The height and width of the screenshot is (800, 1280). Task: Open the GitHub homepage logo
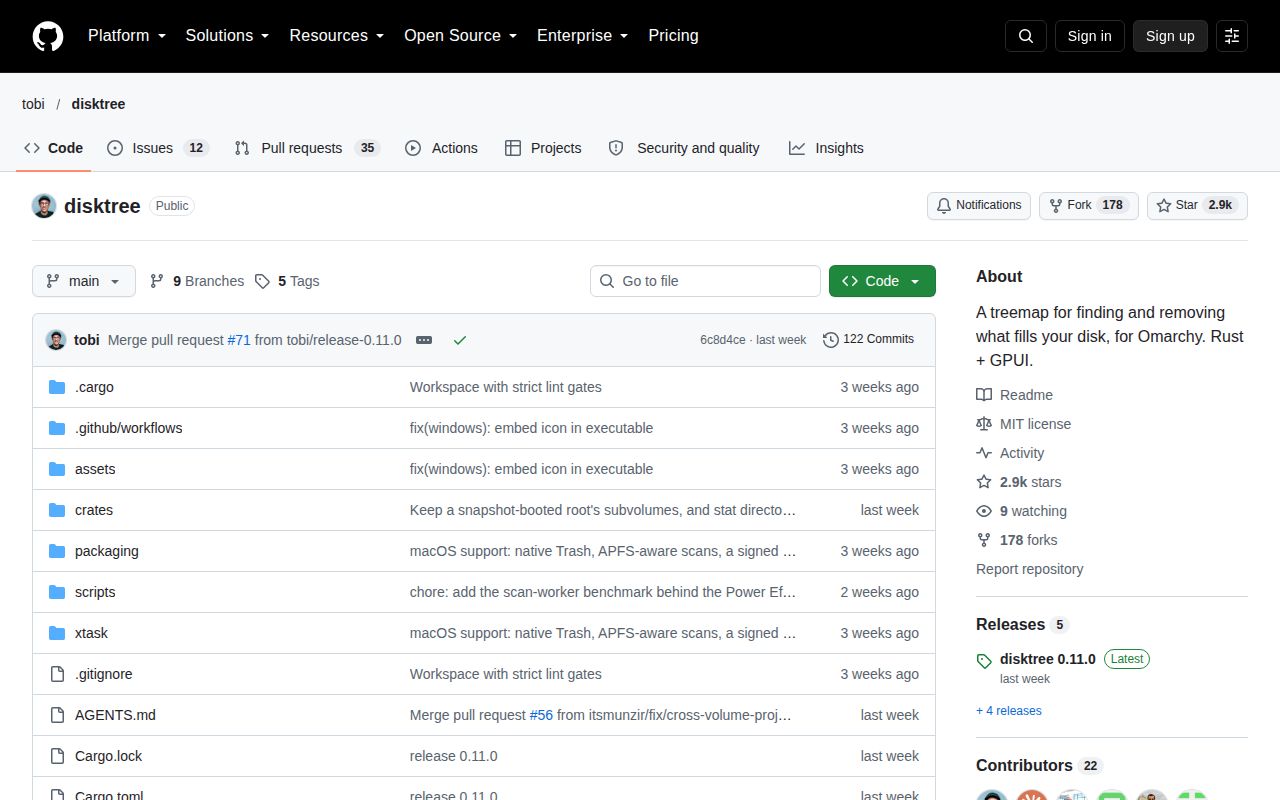pyautogui.click(x=48, y=36)
